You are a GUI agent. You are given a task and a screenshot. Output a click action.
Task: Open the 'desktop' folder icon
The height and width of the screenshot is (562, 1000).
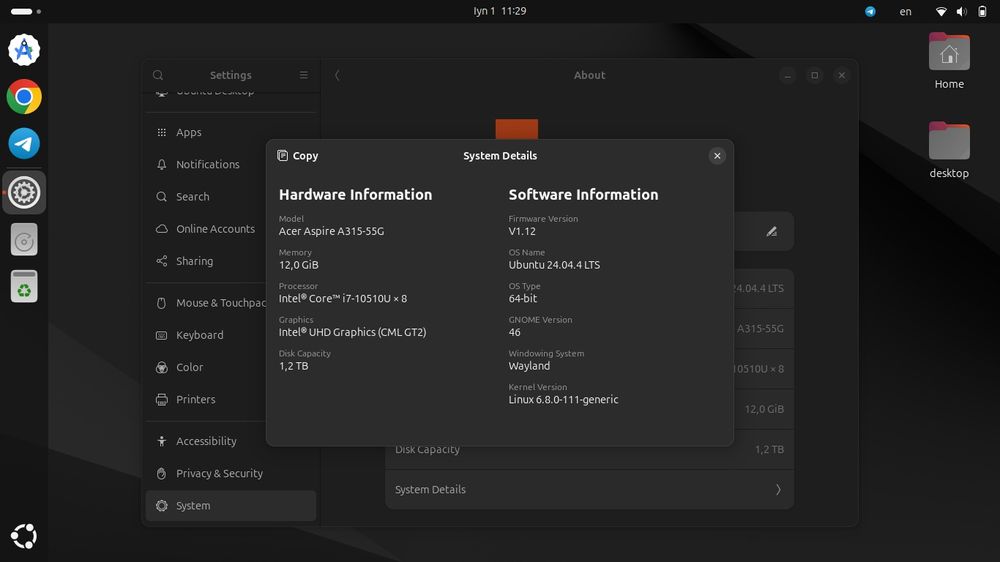949,150
